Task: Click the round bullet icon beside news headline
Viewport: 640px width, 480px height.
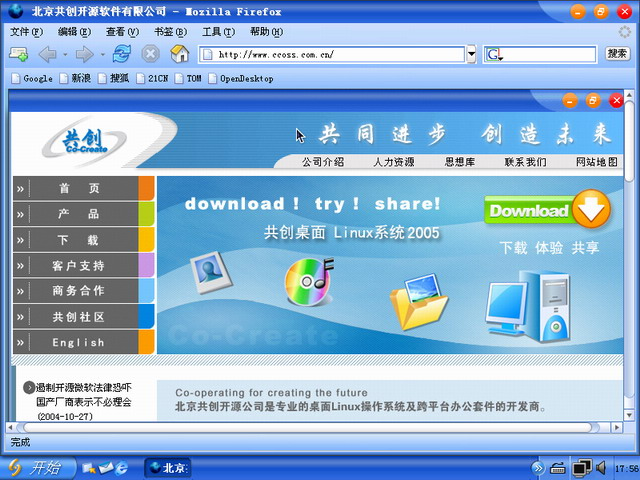Action: [x=29, y=387]
